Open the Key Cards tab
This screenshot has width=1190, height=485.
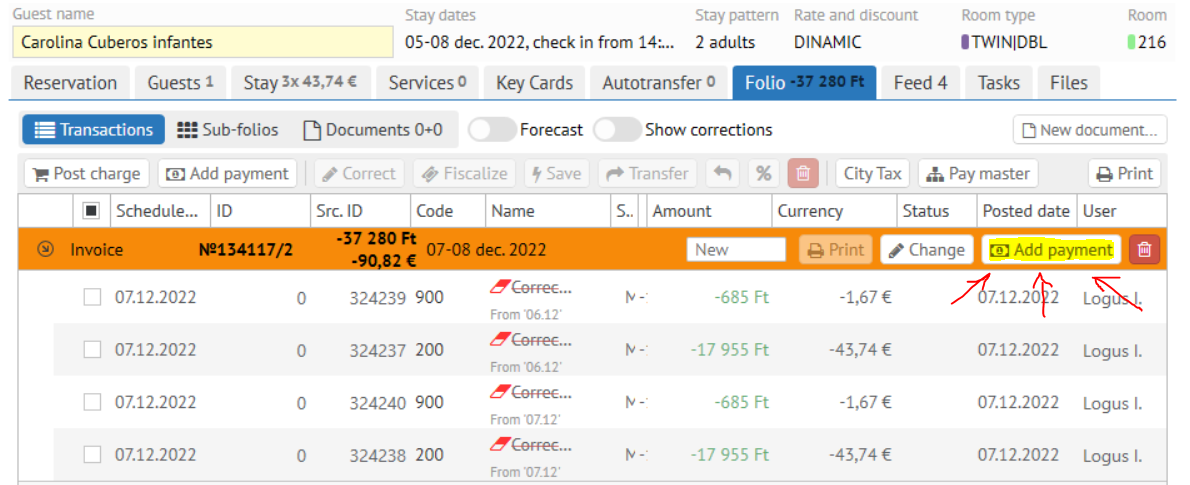[534, 83]
